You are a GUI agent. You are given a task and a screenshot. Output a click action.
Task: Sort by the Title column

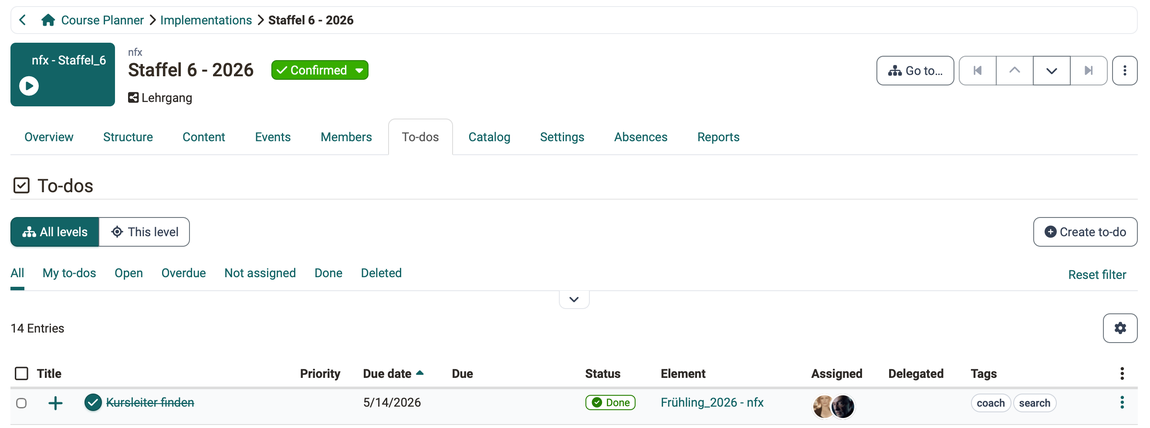click(49, 374)
